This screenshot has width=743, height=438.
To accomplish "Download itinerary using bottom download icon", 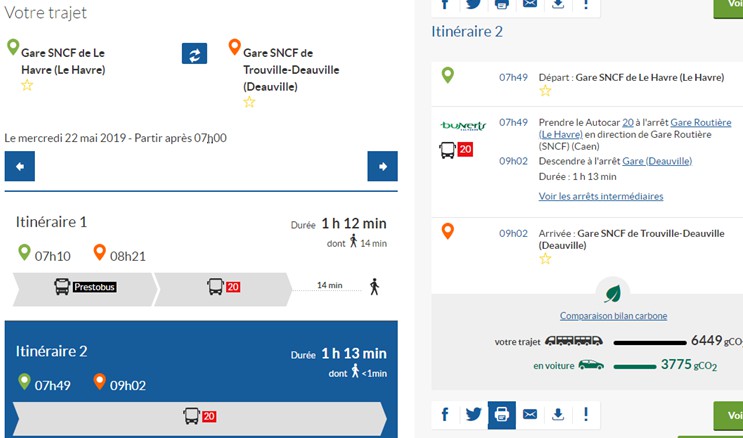I will click(x=558, y=414).
